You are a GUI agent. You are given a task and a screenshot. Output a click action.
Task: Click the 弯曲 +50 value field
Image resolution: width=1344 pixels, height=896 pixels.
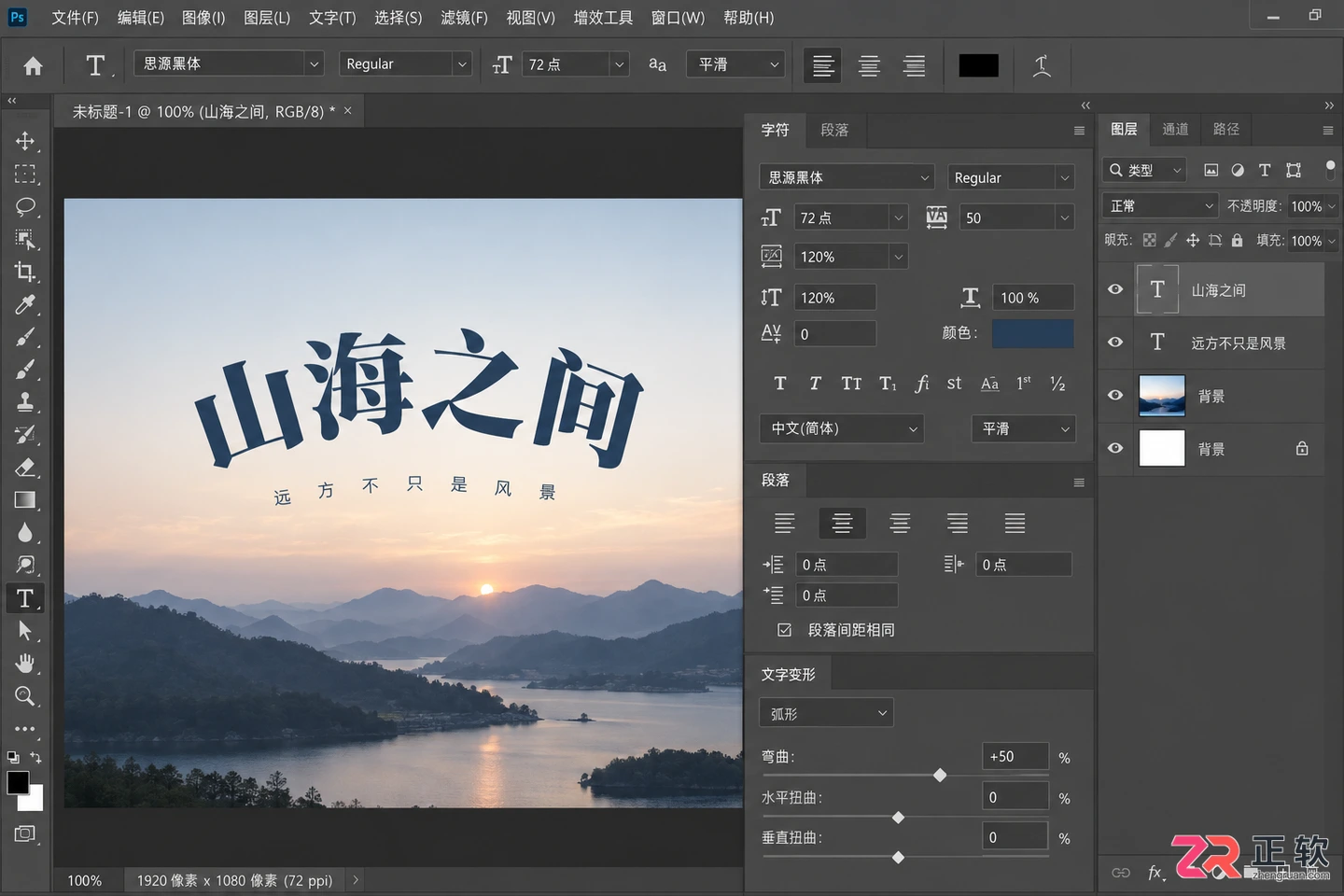point(1015,756)
